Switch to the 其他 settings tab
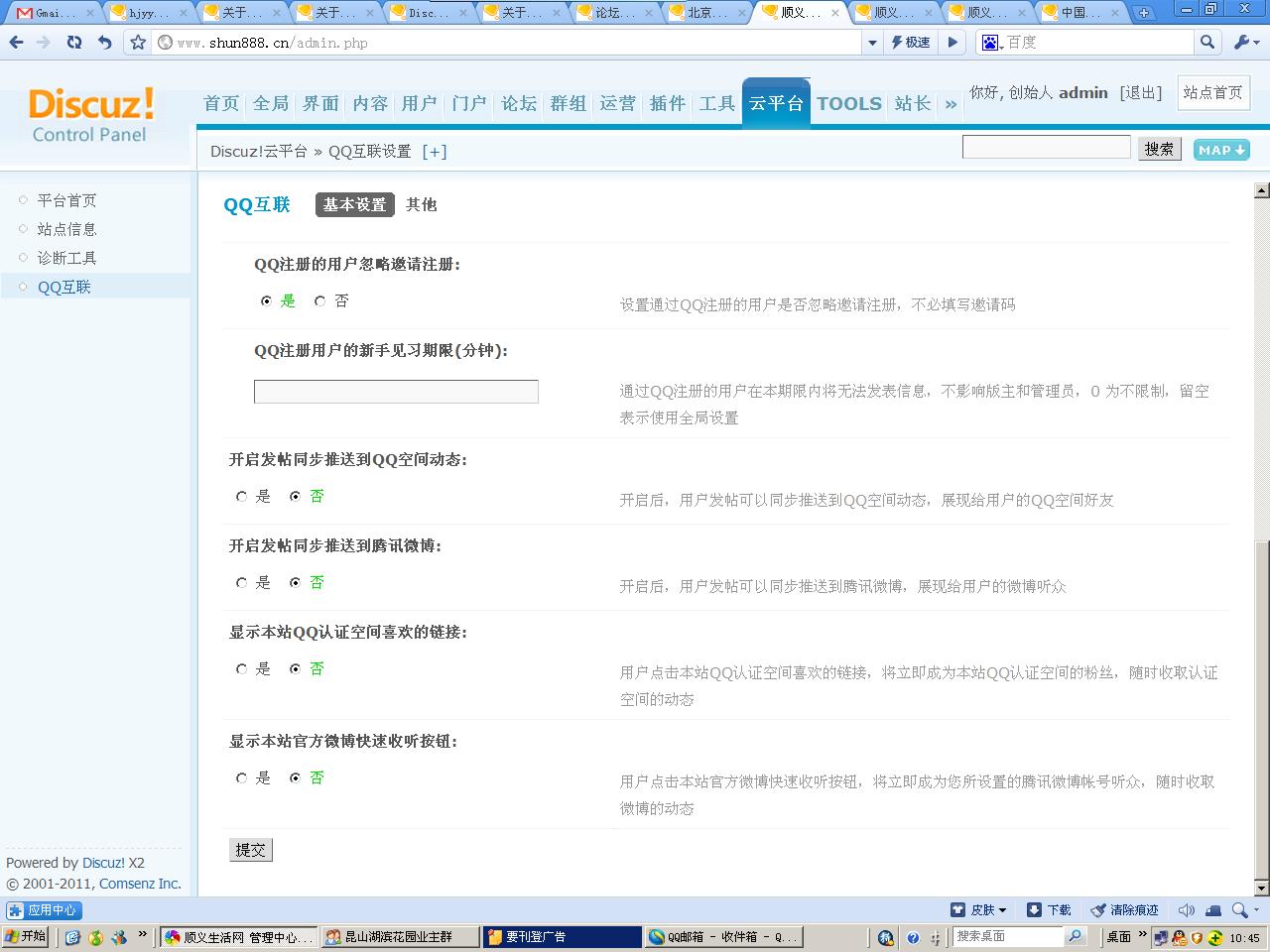 click(x=421, y=204)
